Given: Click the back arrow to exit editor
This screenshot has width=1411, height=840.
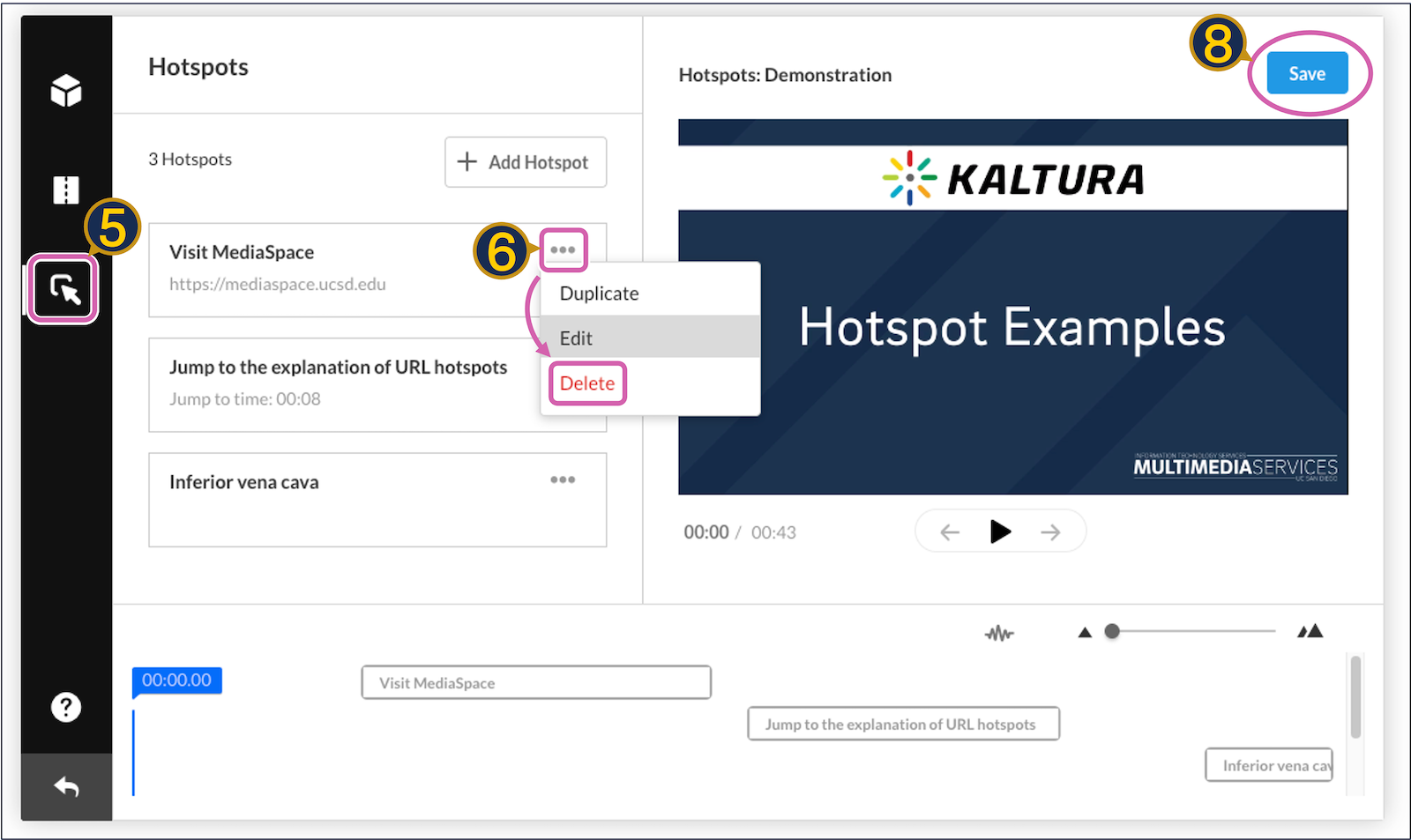Looking at the screenshot, I should click(x=66, y=786).
